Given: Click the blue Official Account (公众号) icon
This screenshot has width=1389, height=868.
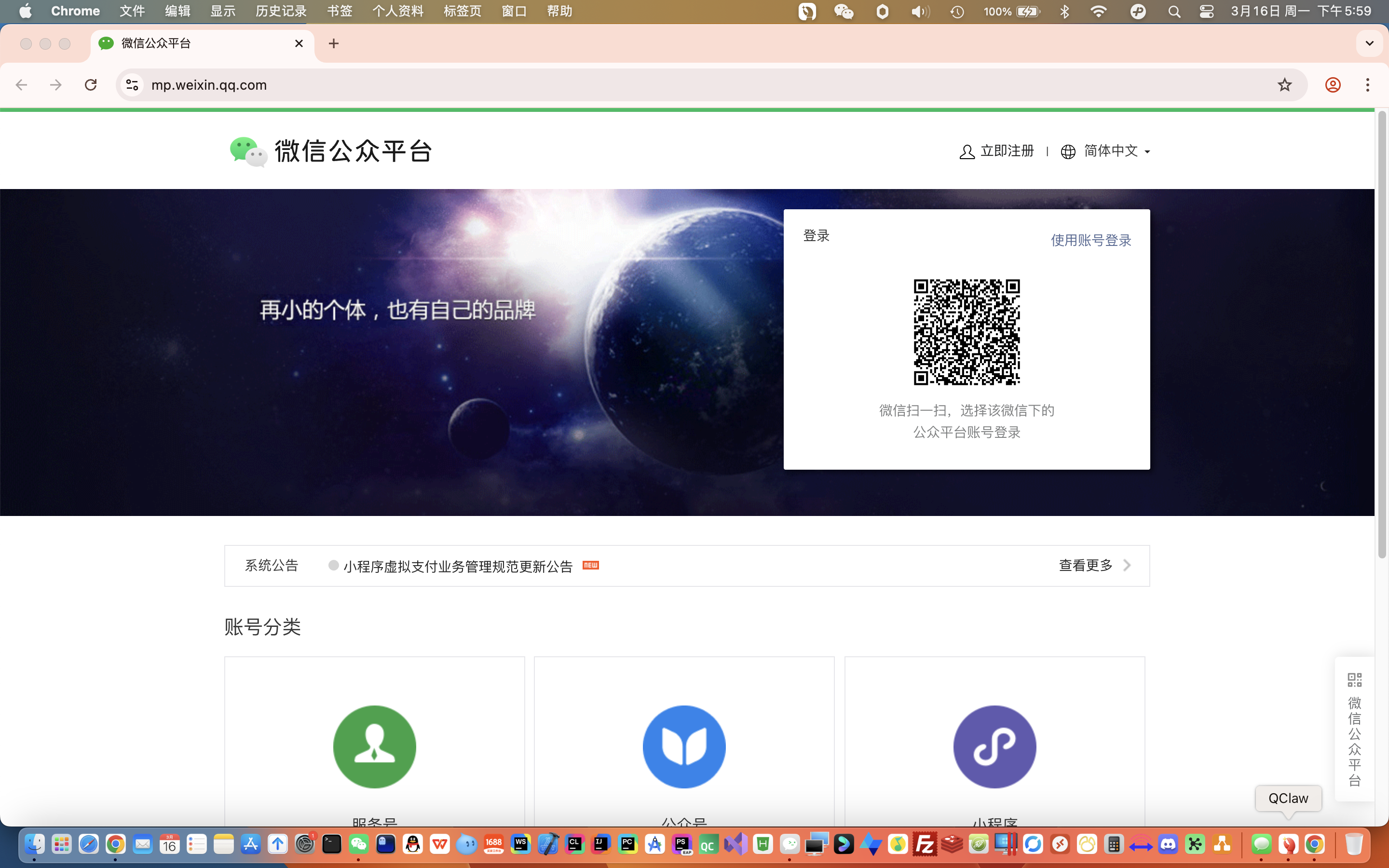Looking at the screenshot, I should [x=683, y=746].
